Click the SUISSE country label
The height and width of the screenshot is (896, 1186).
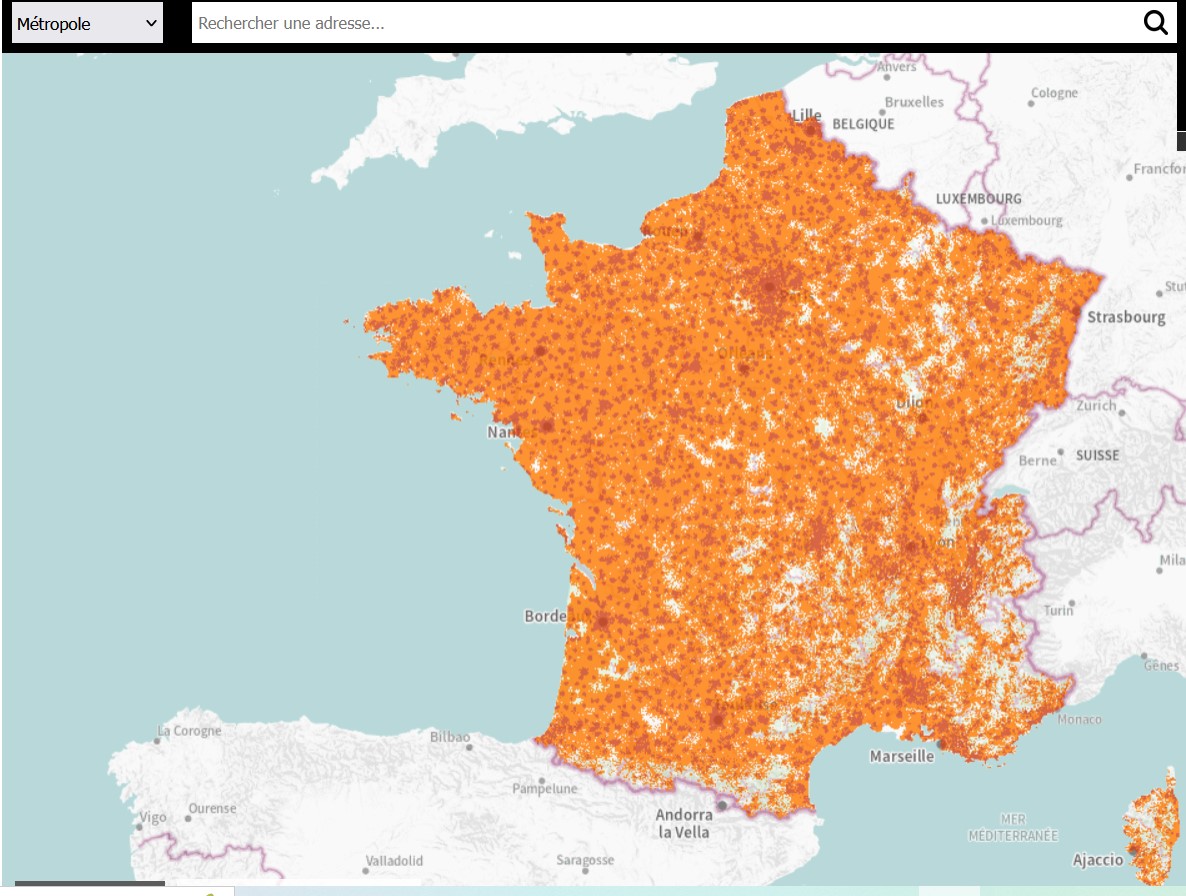[x=1097, y=455]
